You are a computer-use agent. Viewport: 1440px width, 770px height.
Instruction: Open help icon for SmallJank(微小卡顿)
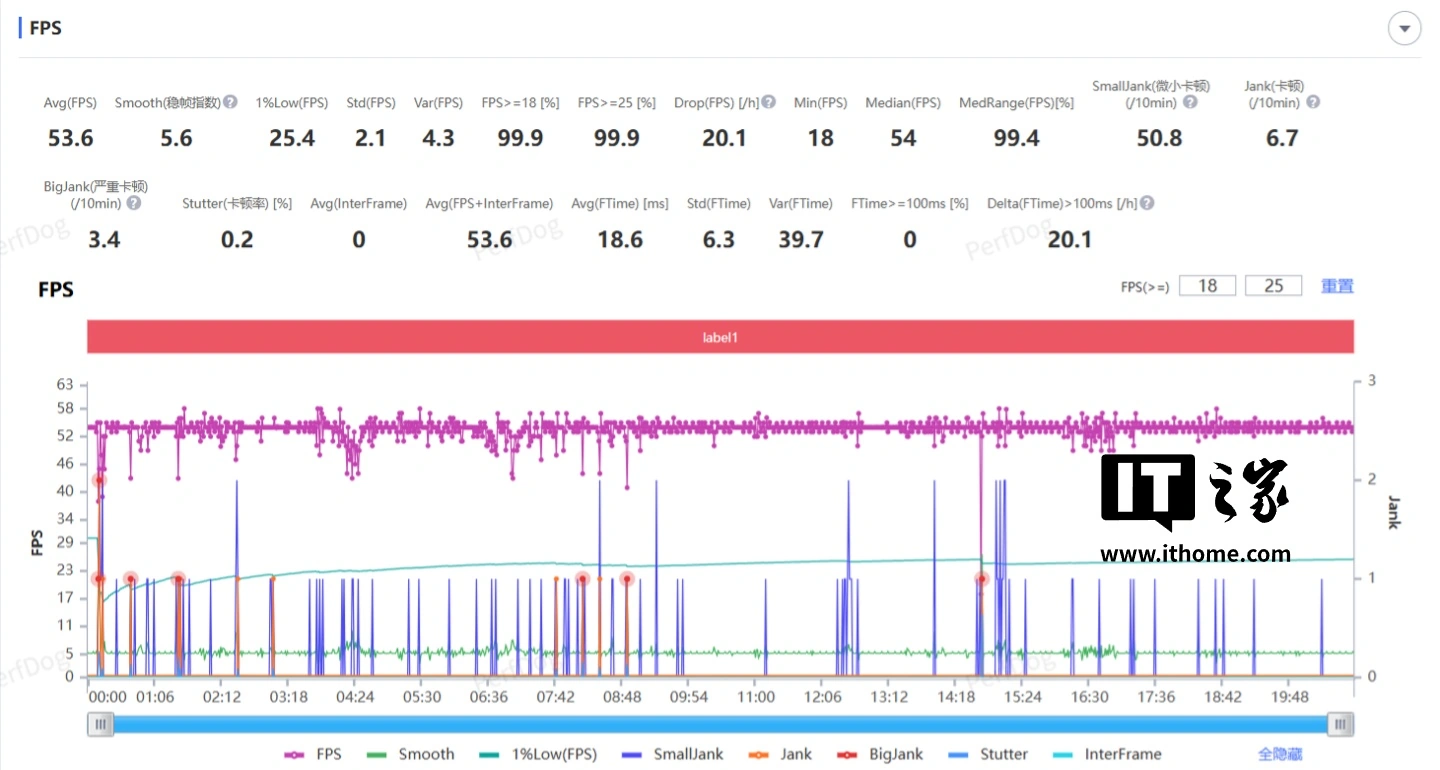click(x=1190, y=102)
